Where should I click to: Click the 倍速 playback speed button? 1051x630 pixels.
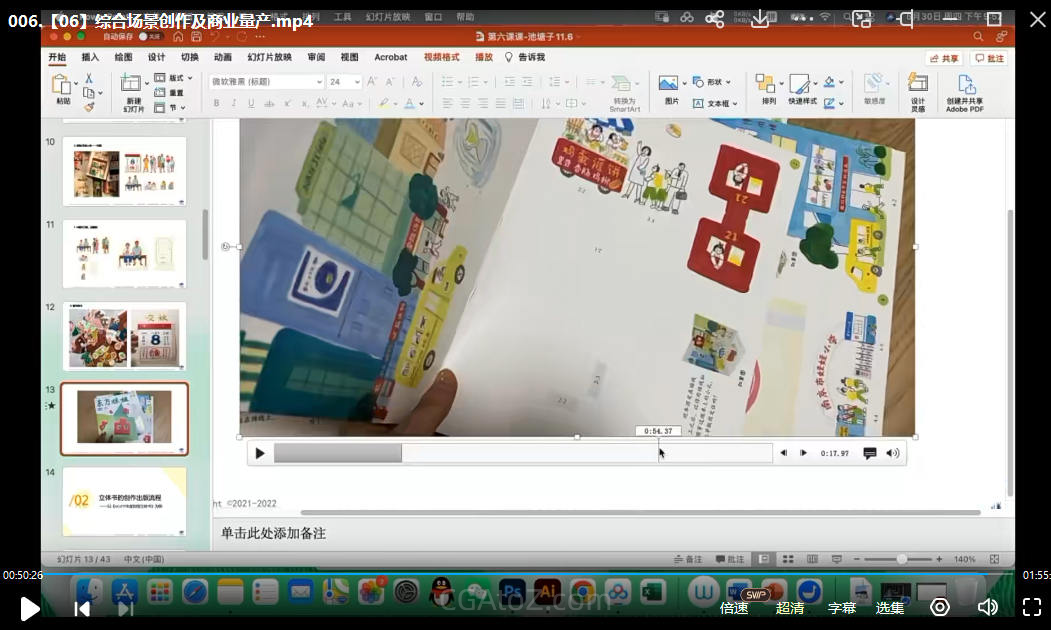coord(734,607)
